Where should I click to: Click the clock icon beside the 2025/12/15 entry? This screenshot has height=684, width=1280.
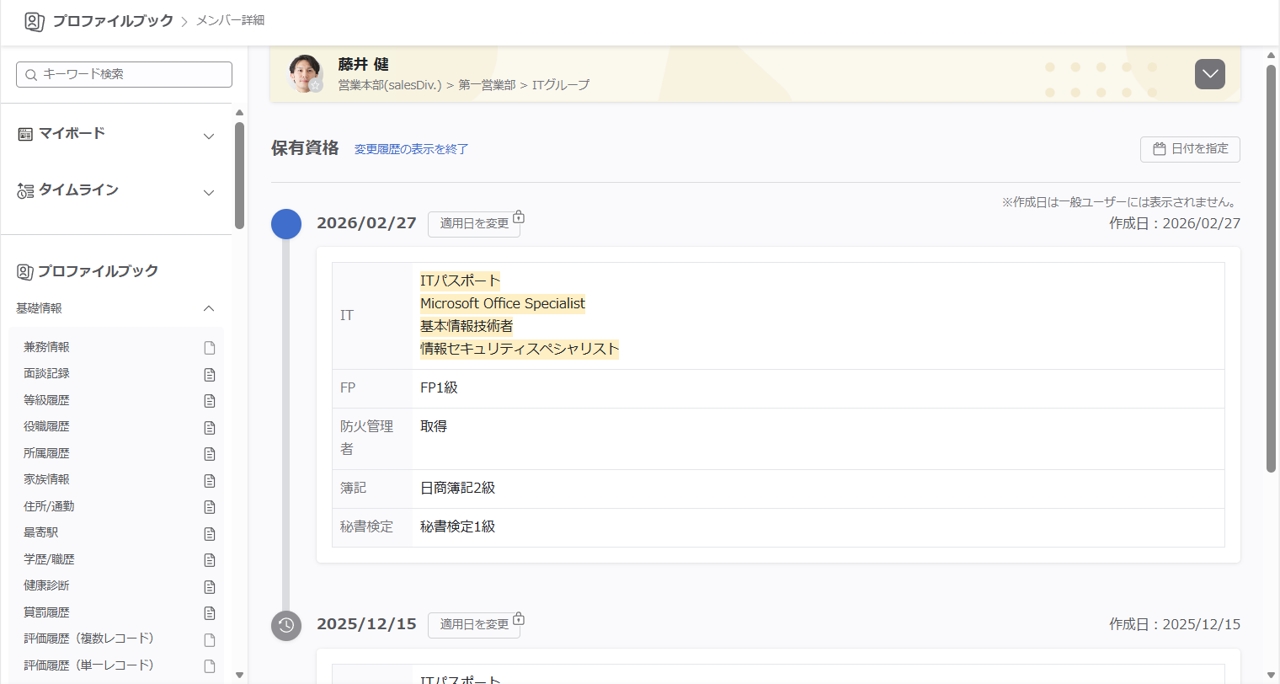point(286,626)
